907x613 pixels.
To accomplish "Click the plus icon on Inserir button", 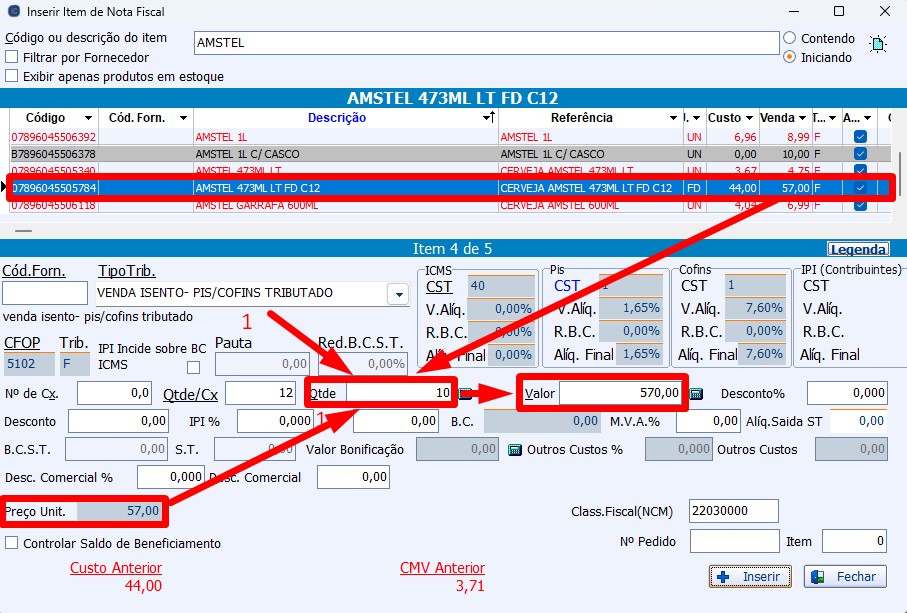I will 723,577.
